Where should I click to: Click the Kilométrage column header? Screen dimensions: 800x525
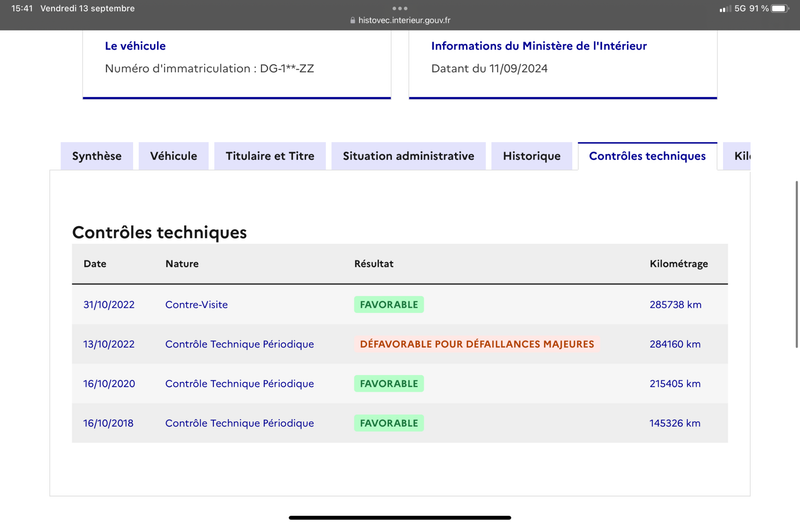coord(679,264)
